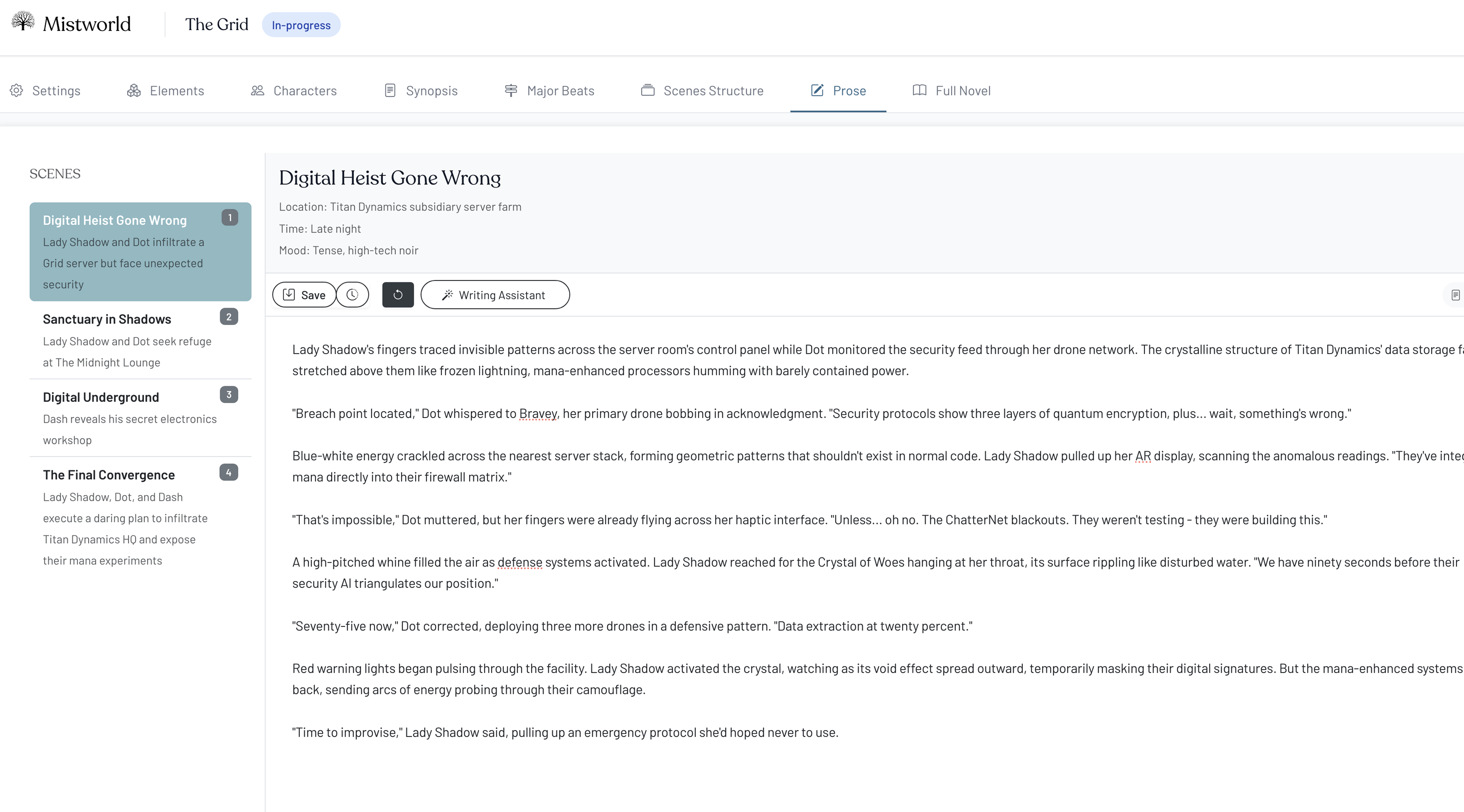Click the Full Novel book icon
This screenshot has width=1464, height=812.
[919, 90]
